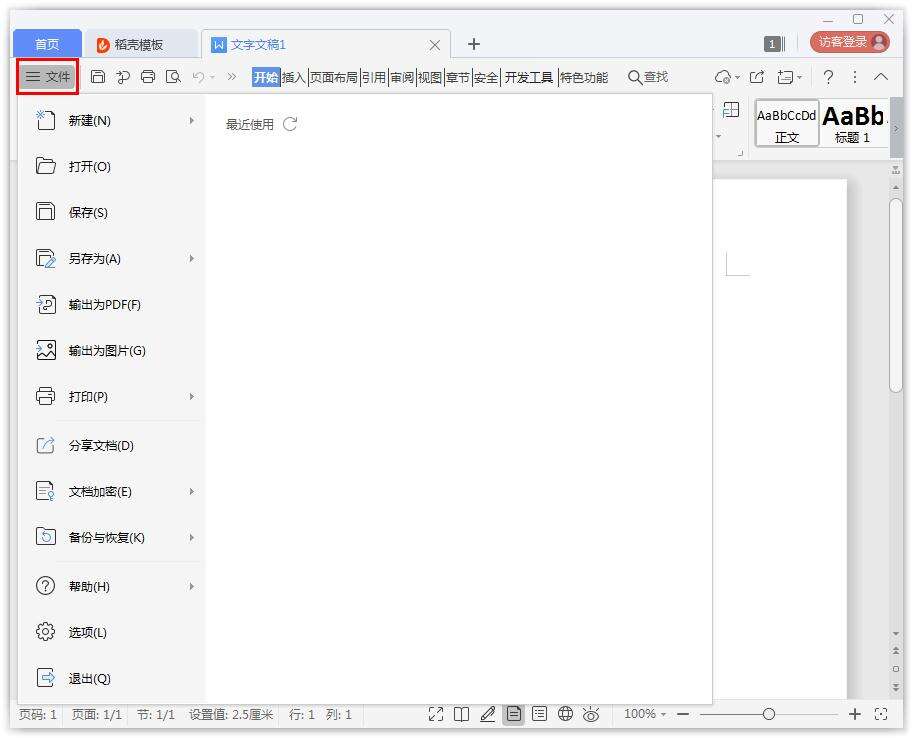Select 退出(Q) in the file menu
Viewport: 913px width, 738px height.
tap(112, 679)
